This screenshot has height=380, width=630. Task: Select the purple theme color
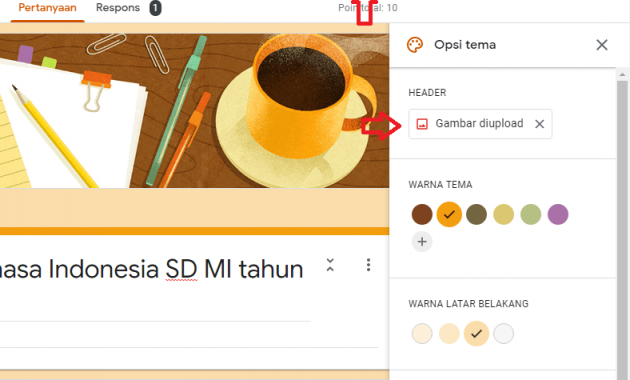(x=558, y=214)
